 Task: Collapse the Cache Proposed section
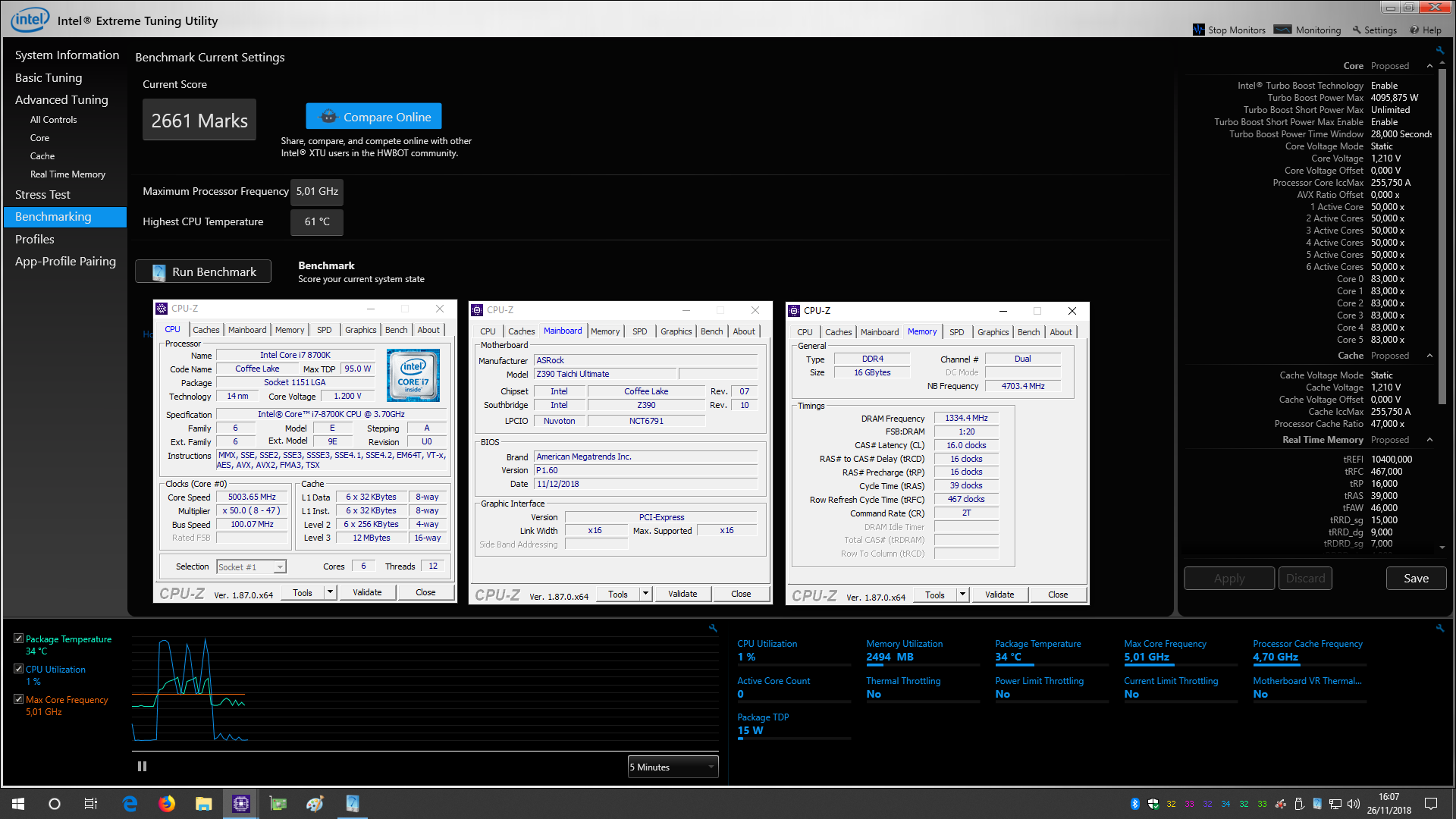pyautogui.click(x=1430, y=356)
